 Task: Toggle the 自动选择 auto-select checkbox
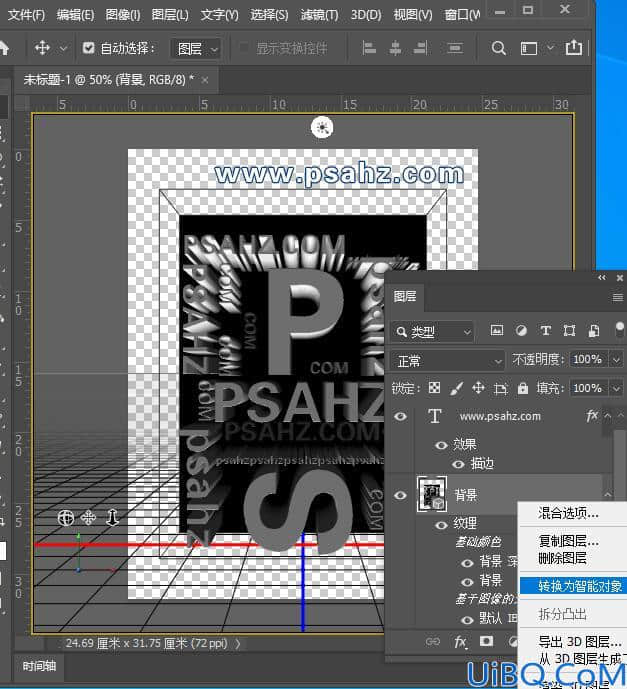click(88, 48)
